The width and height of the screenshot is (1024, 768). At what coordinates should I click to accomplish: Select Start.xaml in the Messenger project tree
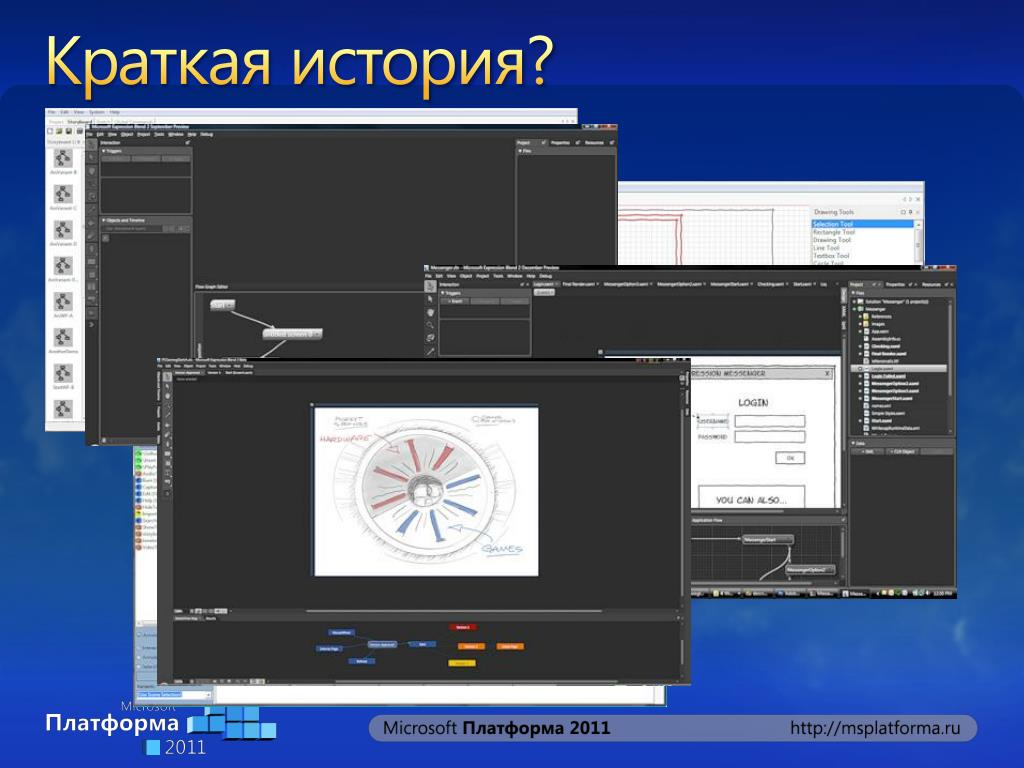click(882, 421)
